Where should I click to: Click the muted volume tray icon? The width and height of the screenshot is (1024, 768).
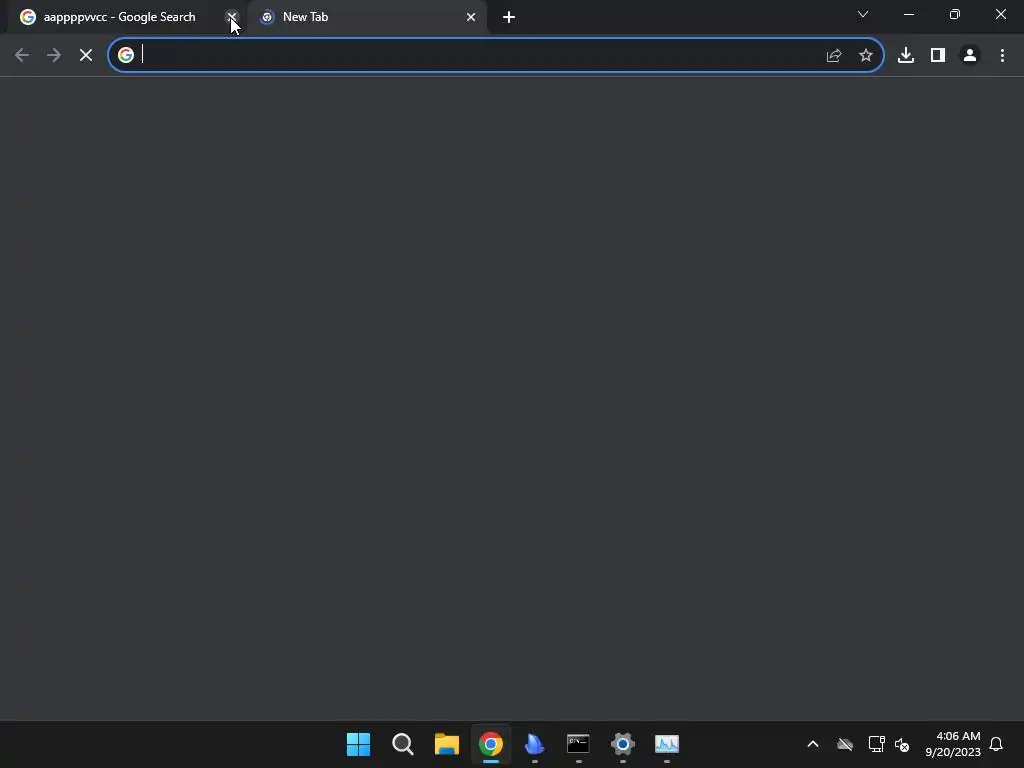pyautogui.click(x=902, y=744)
